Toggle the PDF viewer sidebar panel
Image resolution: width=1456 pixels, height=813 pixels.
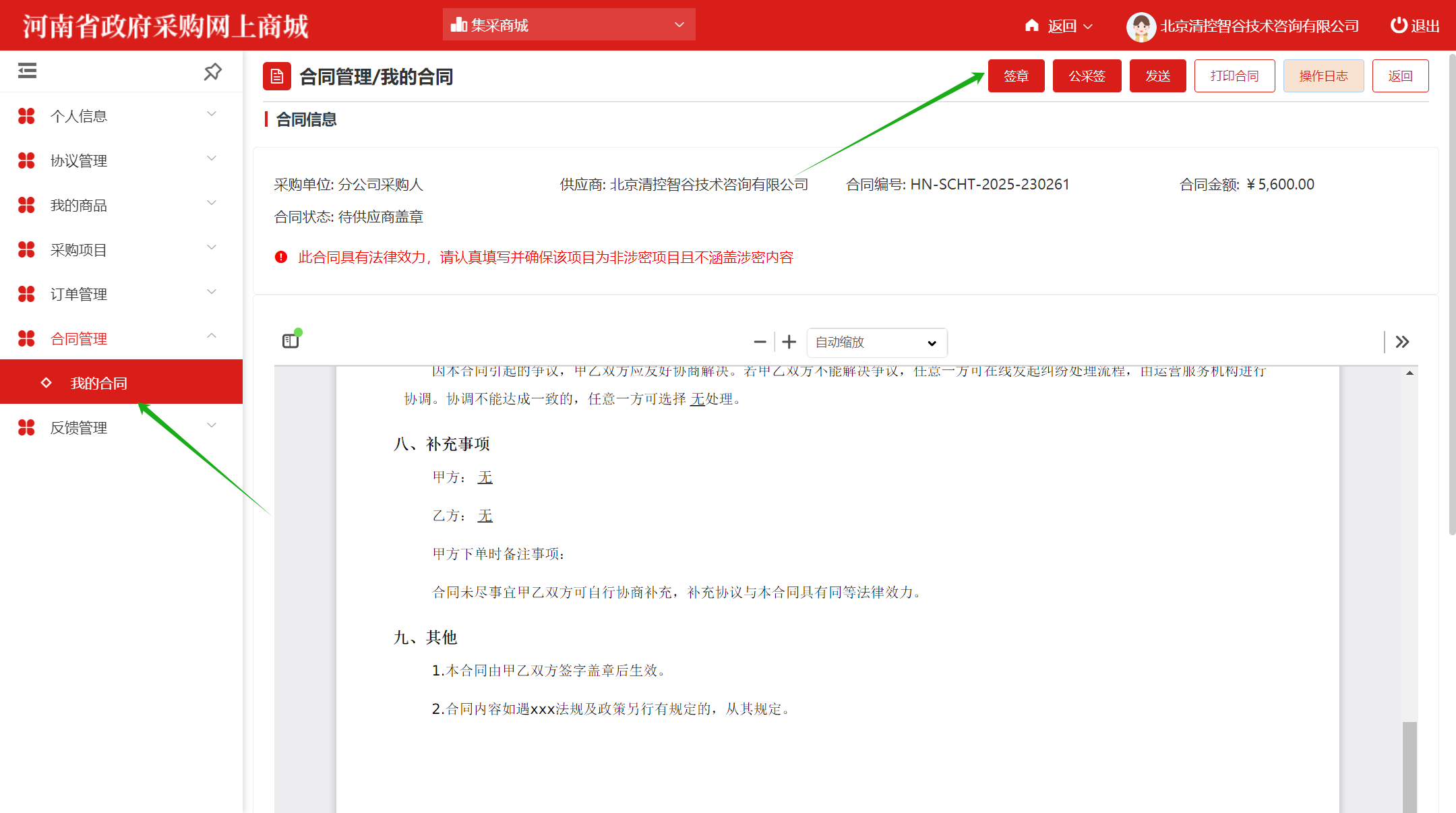pyautogui.click(x=291, y=341)
